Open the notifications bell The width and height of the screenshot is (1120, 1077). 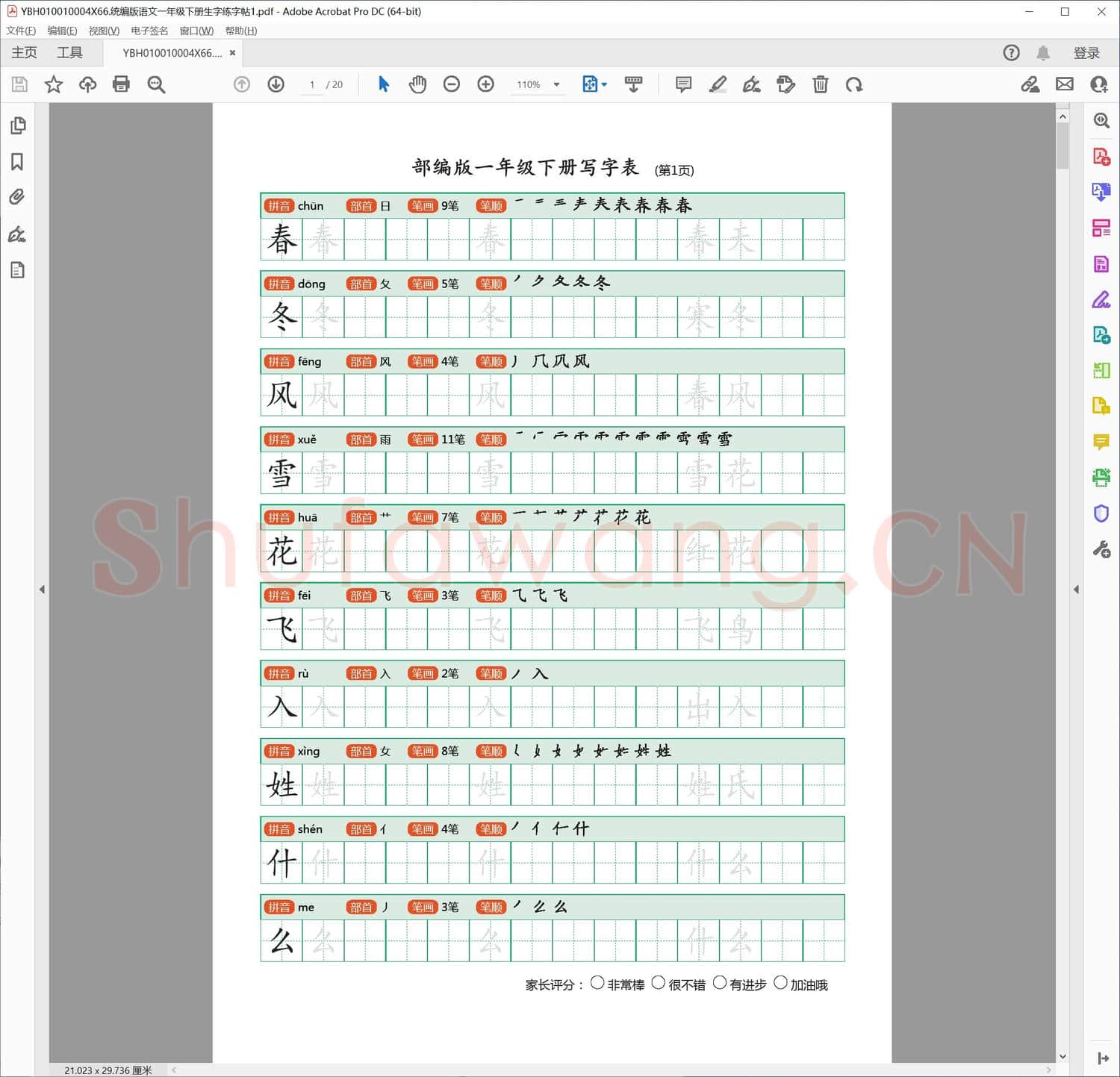[x=1043, y=52]
